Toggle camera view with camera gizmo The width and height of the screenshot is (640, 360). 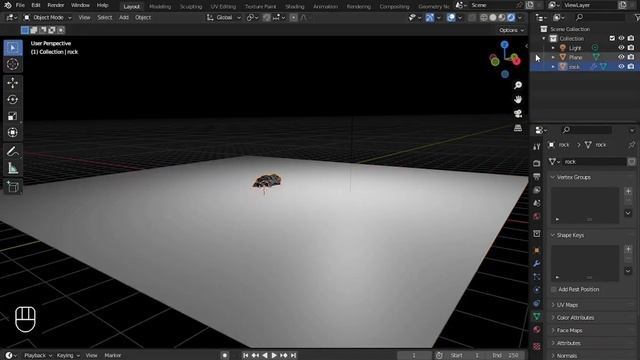point(518,113)
